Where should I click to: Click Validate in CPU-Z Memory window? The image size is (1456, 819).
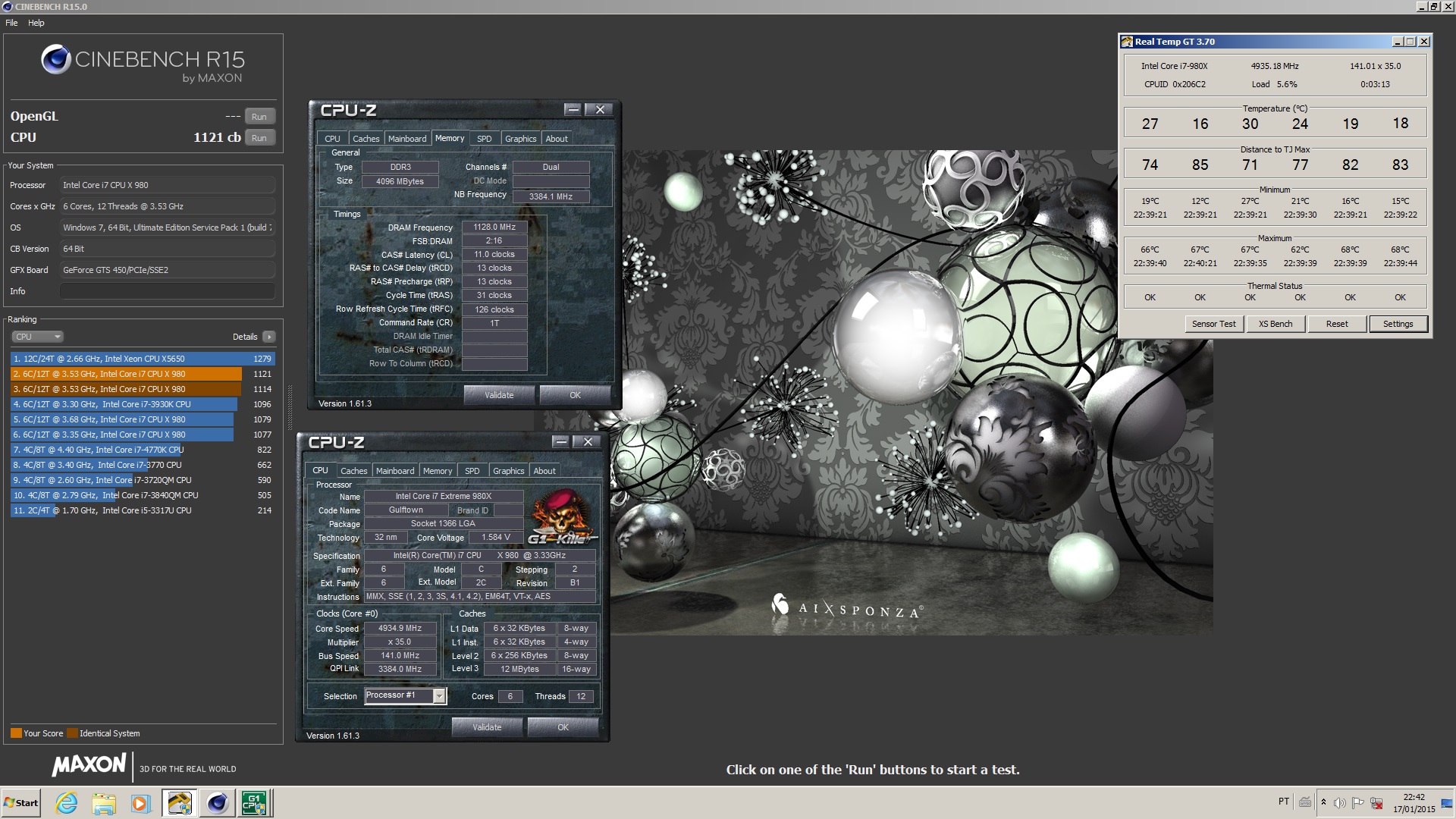pyautogui.click(x=499, y=395)
